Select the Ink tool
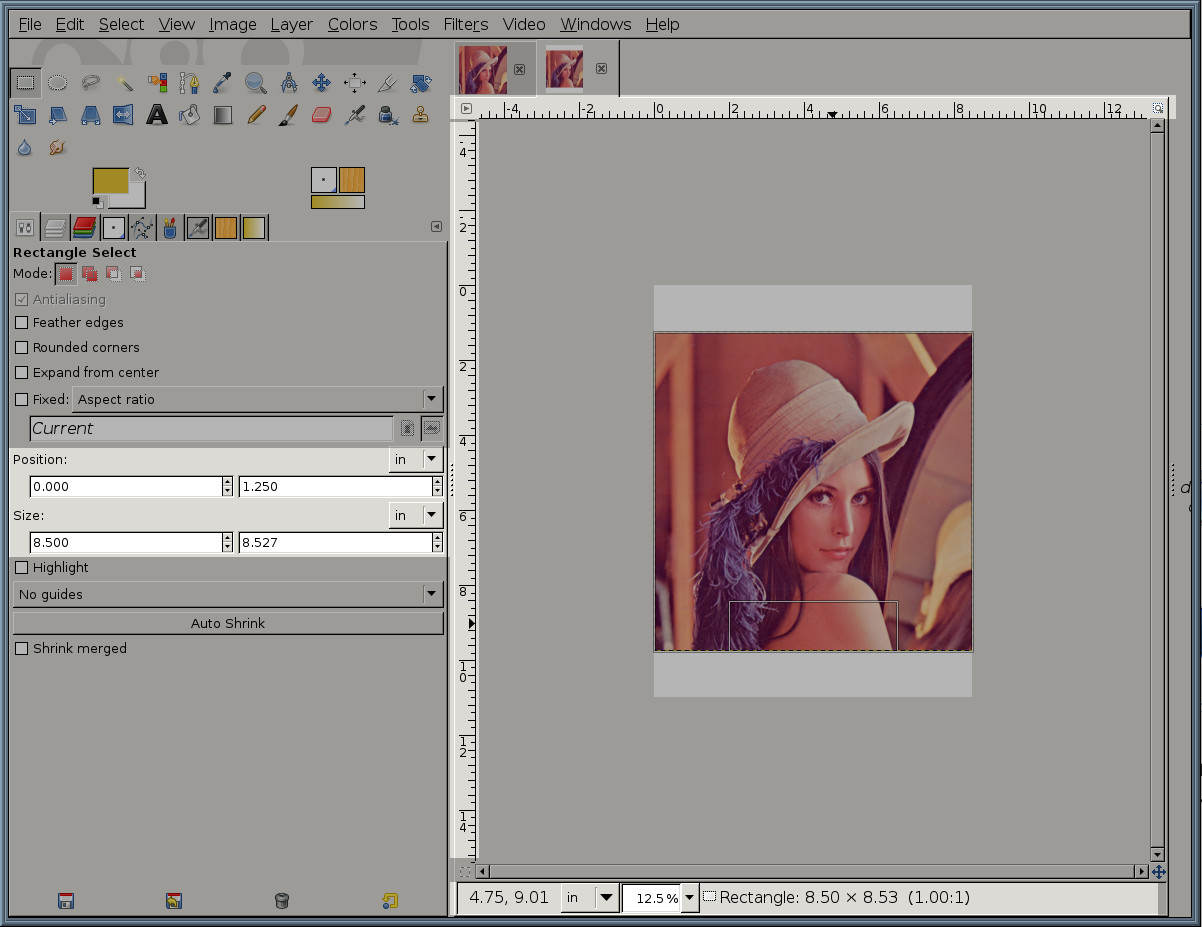 tap(388, 115)
